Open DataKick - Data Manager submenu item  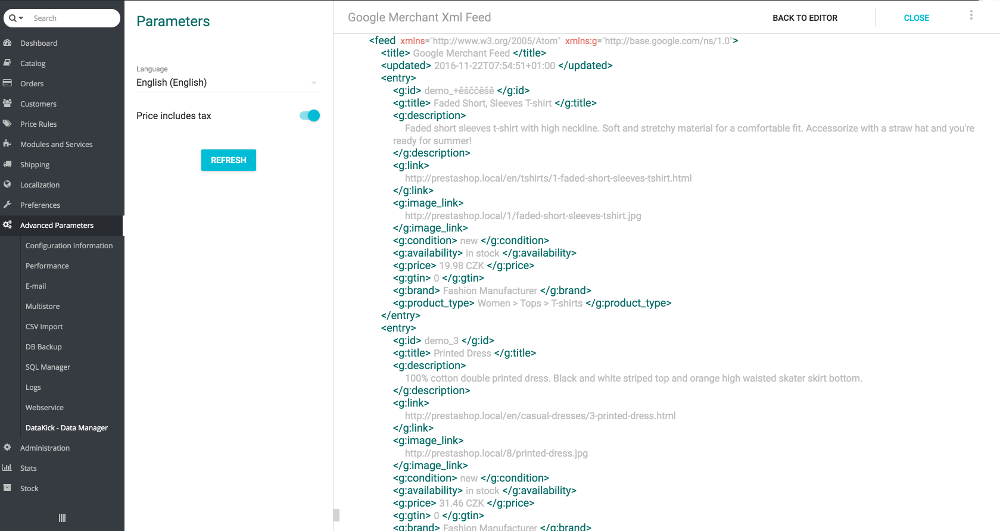pos(66,428)
